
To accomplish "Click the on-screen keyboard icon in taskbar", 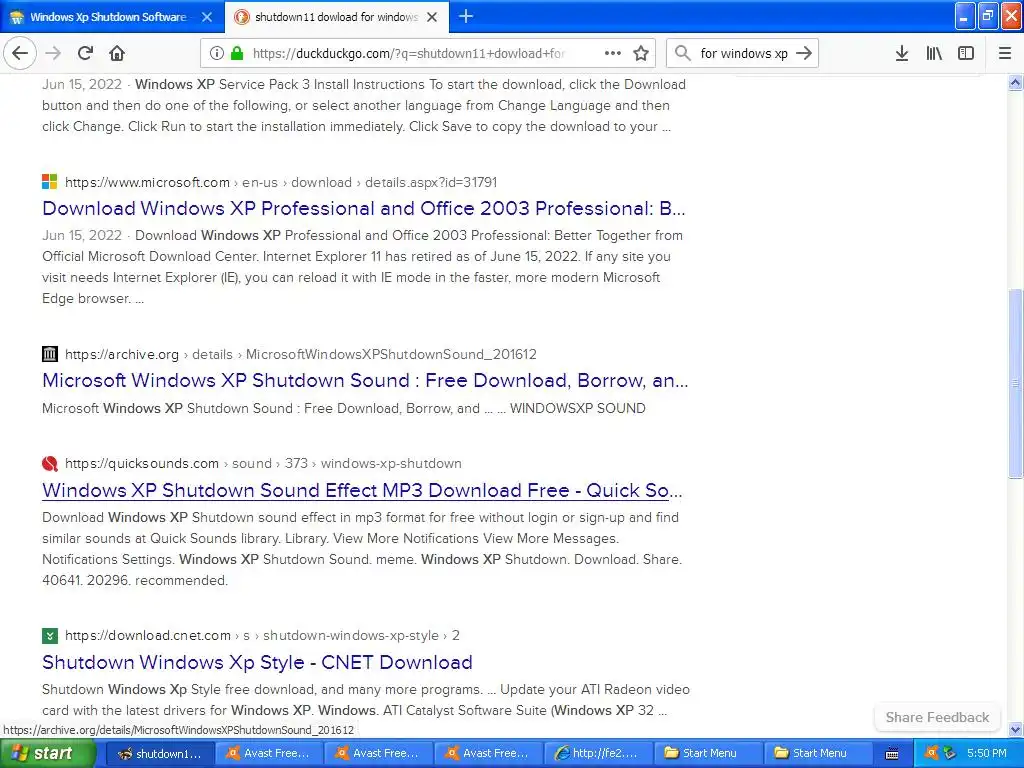I will 891,754.
